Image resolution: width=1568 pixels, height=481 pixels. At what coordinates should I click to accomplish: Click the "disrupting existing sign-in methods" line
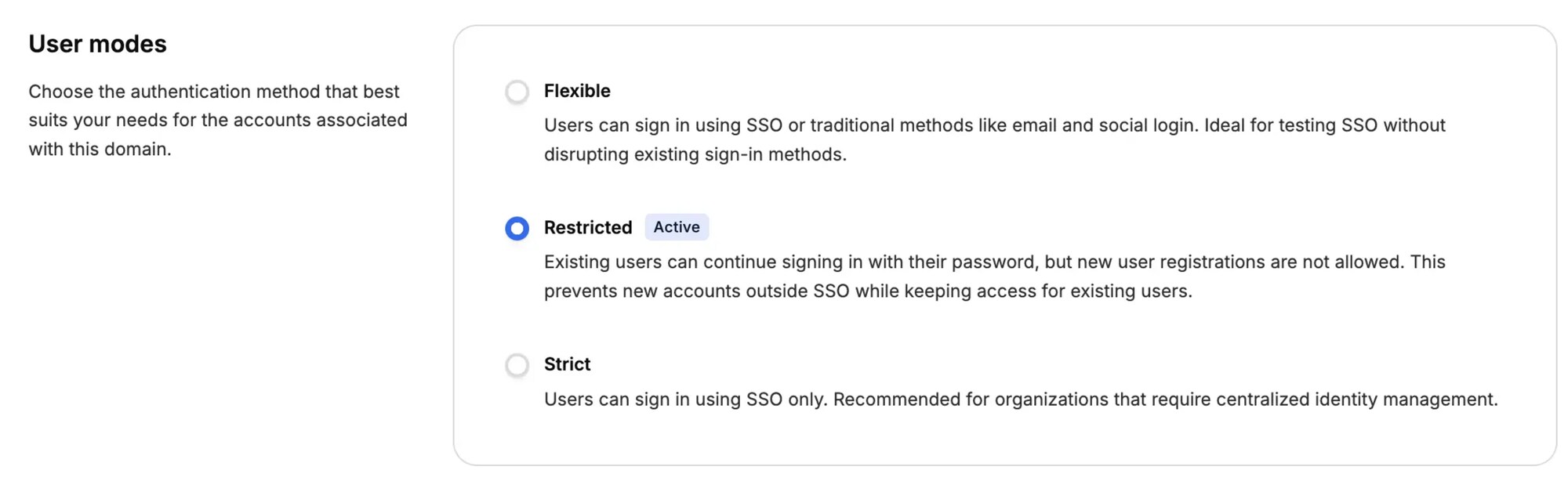point(695,154)
